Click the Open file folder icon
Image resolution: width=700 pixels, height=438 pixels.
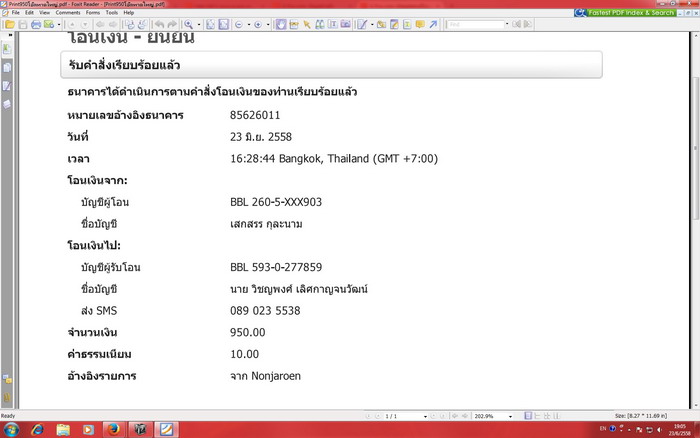tap(8, 24)
